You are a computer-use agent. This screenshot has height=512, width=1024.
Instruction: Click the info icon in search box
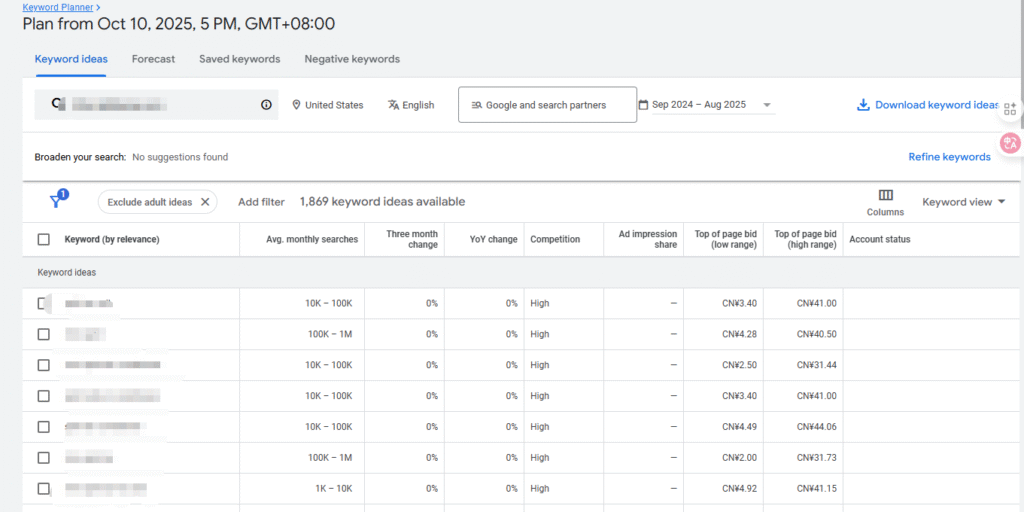pos(266,105)
